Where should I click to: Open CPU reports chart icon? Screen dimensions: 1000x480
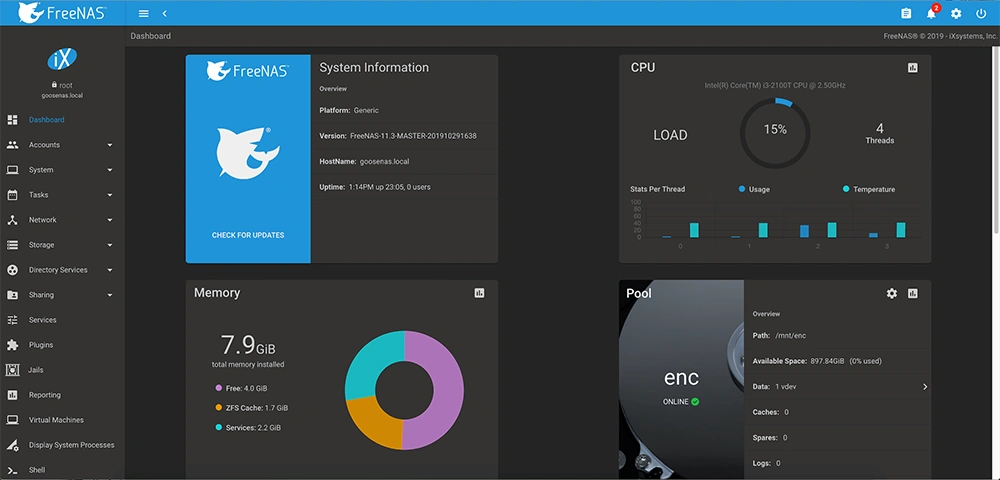tap(912, 68)
